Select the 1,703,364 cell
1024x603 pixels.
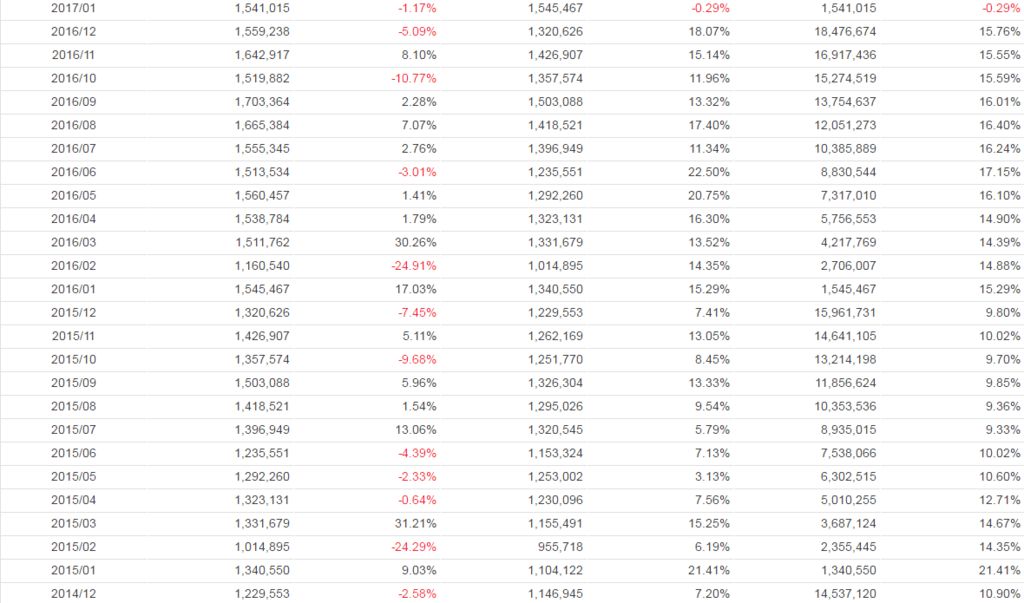coord(262,101)
